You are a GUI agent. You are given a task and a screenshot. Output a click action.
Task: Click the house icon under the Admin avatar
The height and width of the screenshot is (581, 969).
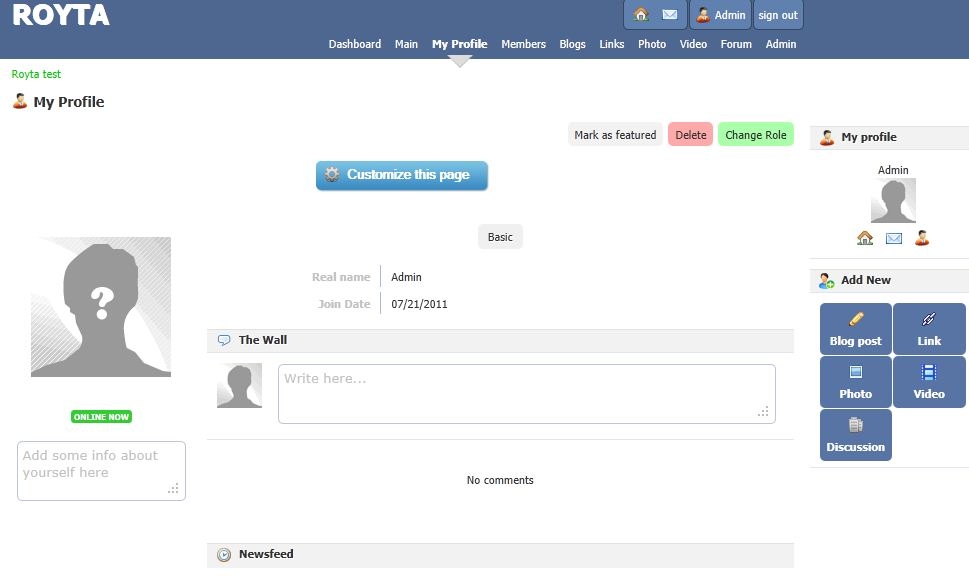point(865,238)
